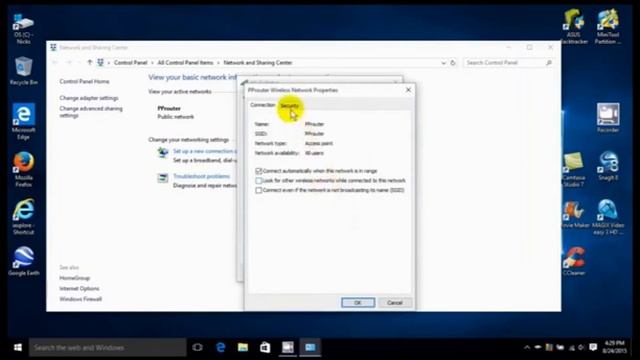Show hidden system tray icons
The width and height of the screenshot is (640, 360).
coord(527,347)
